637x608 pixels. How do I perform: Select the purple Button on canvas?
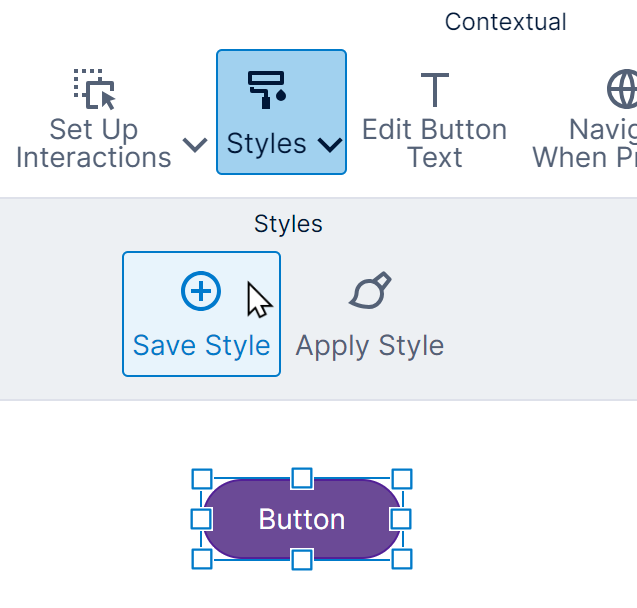pyautogui.click(x=301, y=519)
